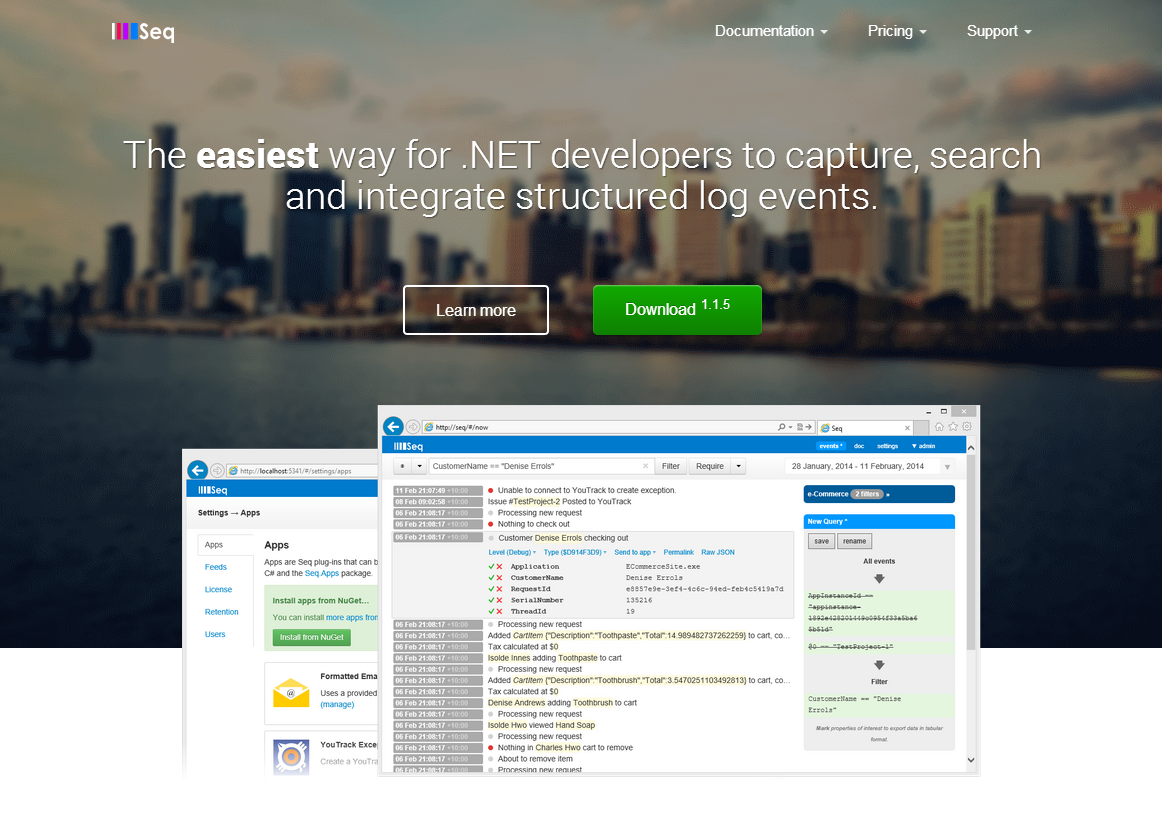Image resolution: width=1162 pixels, height=829 pixels.
Task: Open the settings tab in Seq
Action: 887,446
